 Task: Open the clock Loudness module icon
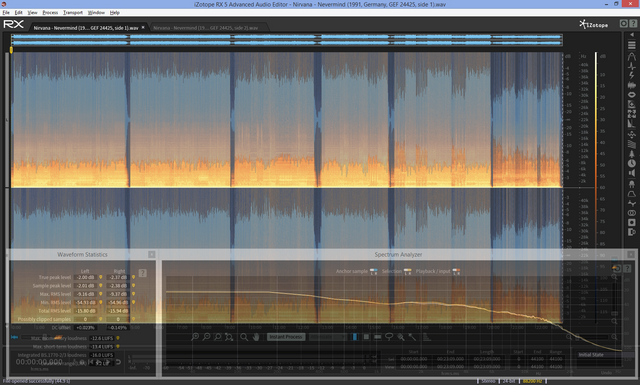coord(632,164)
